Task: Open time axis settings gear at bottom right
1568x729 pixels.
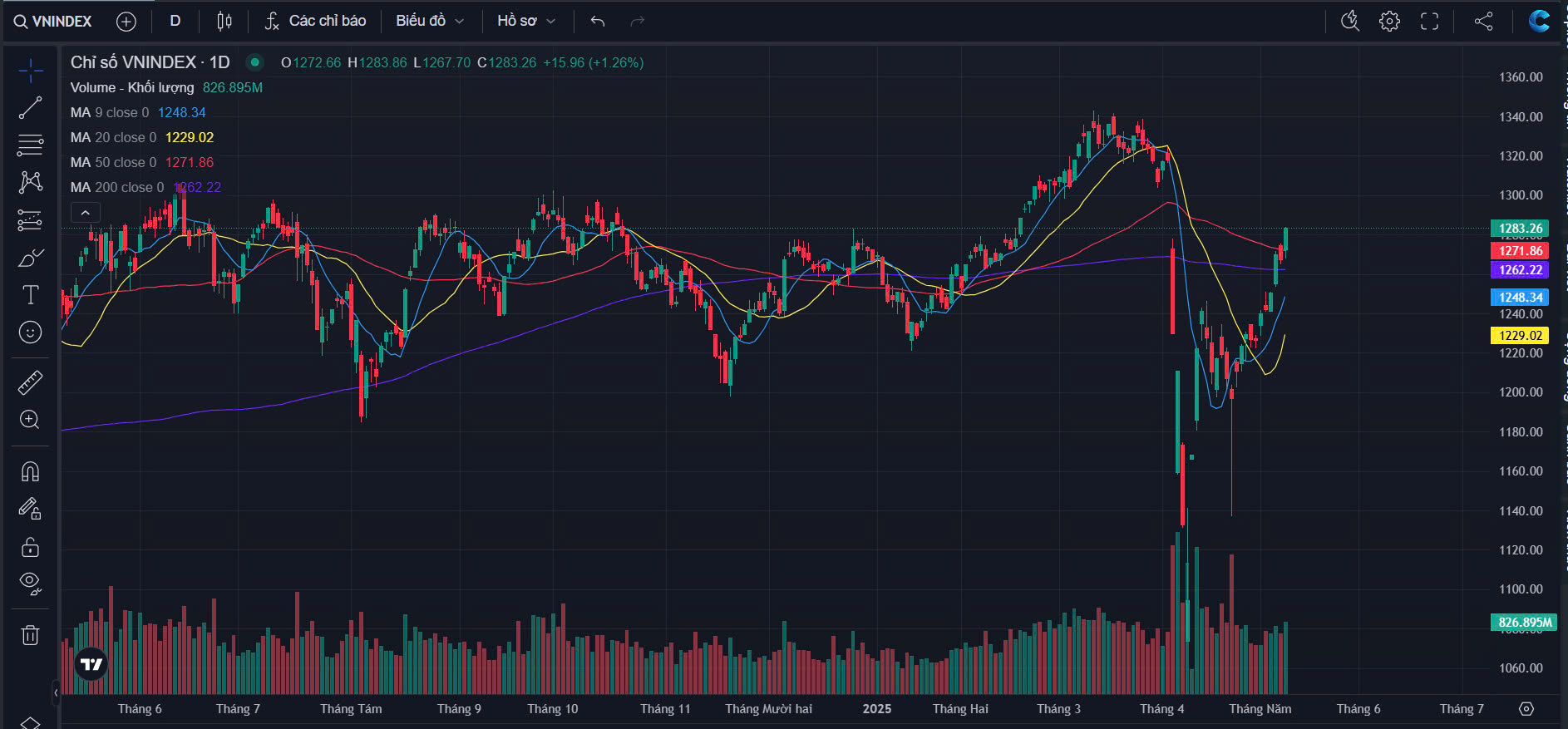Action: (1526, 709)
